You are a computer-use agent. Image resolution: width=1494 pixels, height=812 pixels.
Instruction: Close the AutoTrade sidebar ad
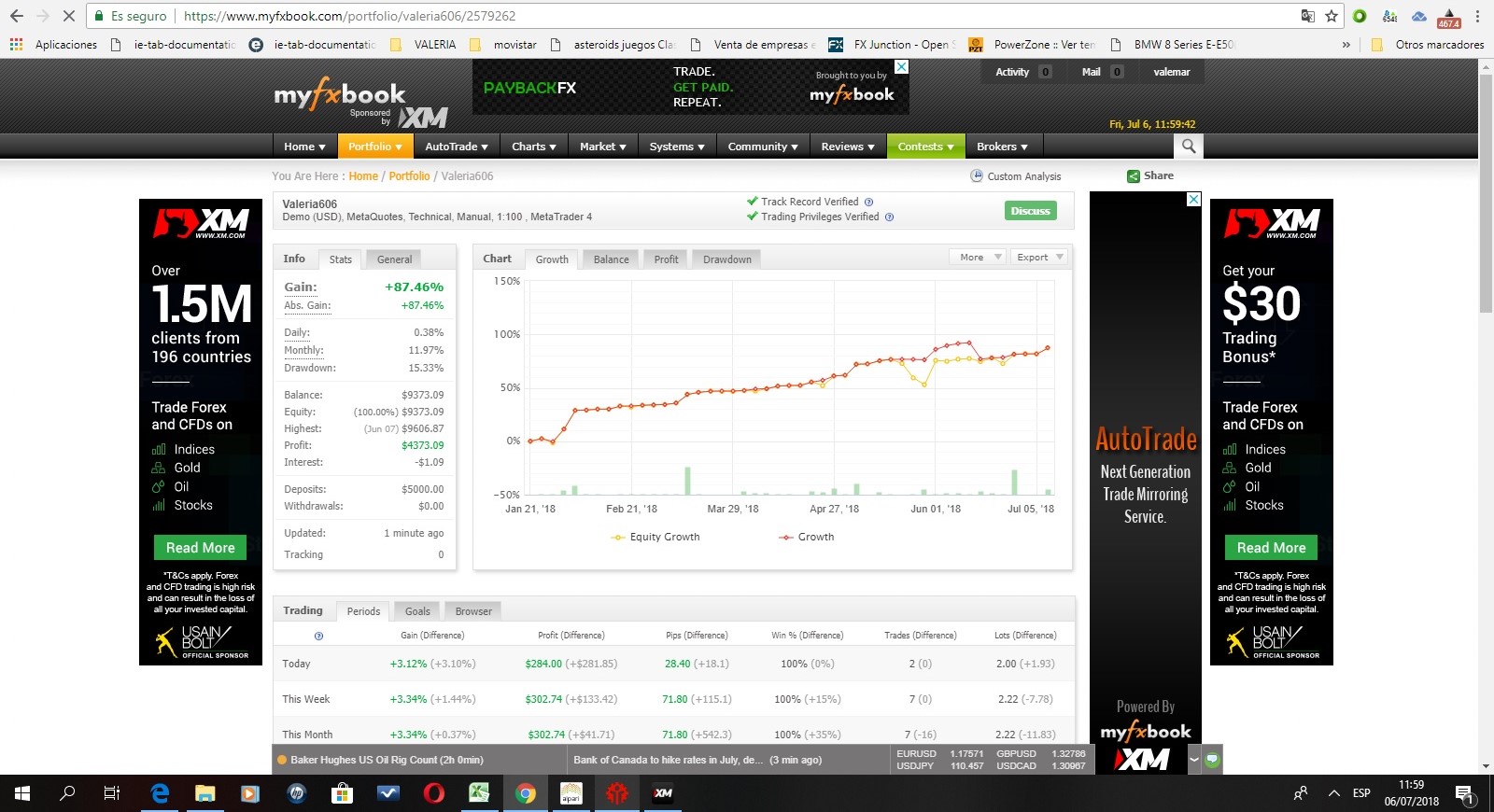(x=1193, y=199)
